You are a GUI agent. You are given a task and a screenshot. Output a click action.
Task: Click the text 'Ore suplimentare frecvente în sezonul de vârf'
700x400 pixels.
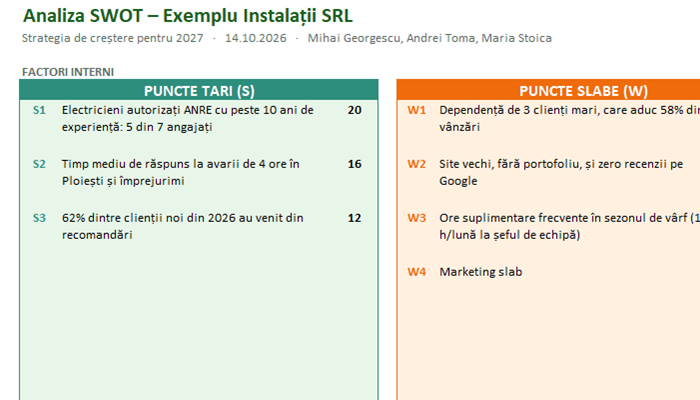coord(563,218)
